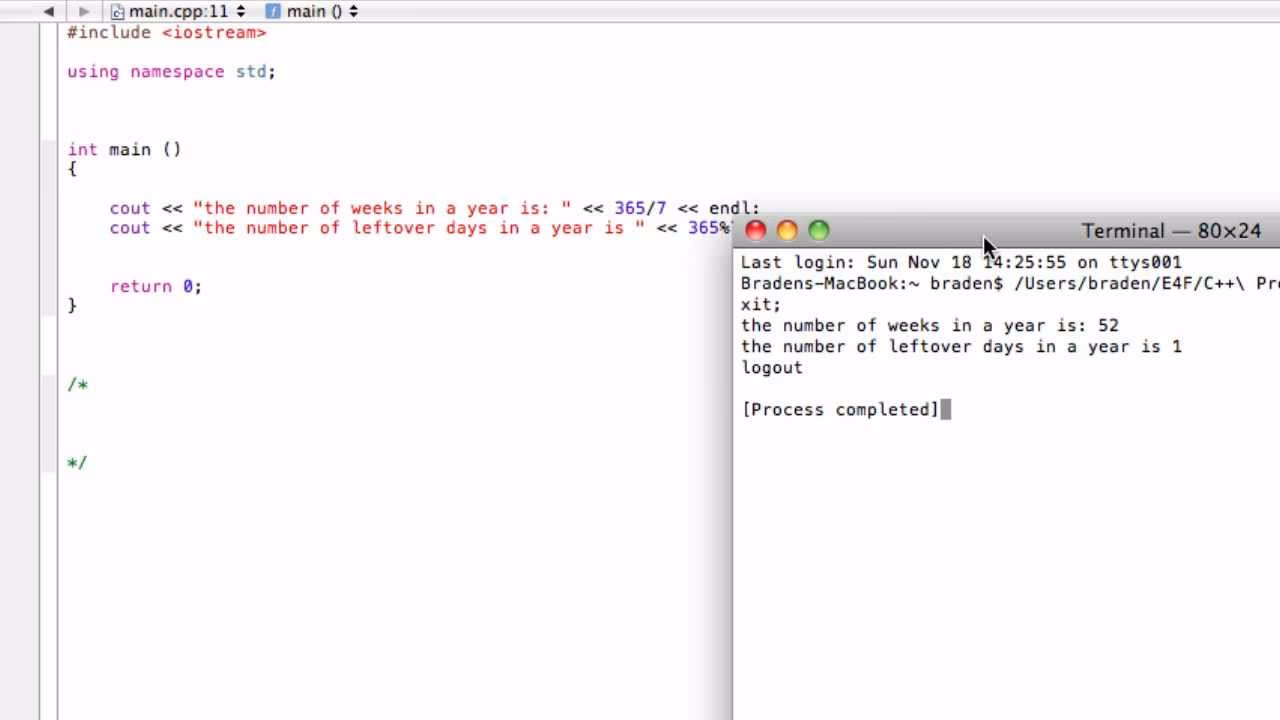The width and height of the screenshot is (1280, 720).
Task: Click the forward navigation arrow in the jump bar
Action: point(85,11)
